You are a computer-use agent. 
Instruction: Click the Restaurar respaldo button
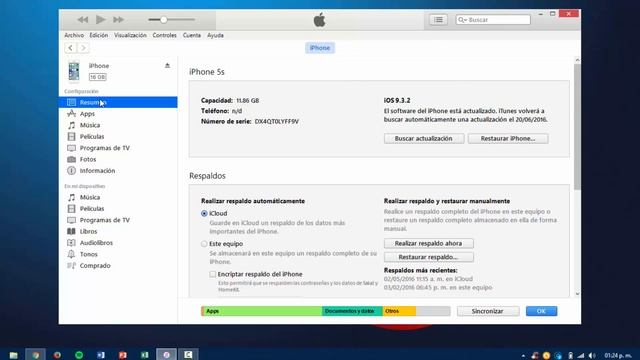click(429, 257)
